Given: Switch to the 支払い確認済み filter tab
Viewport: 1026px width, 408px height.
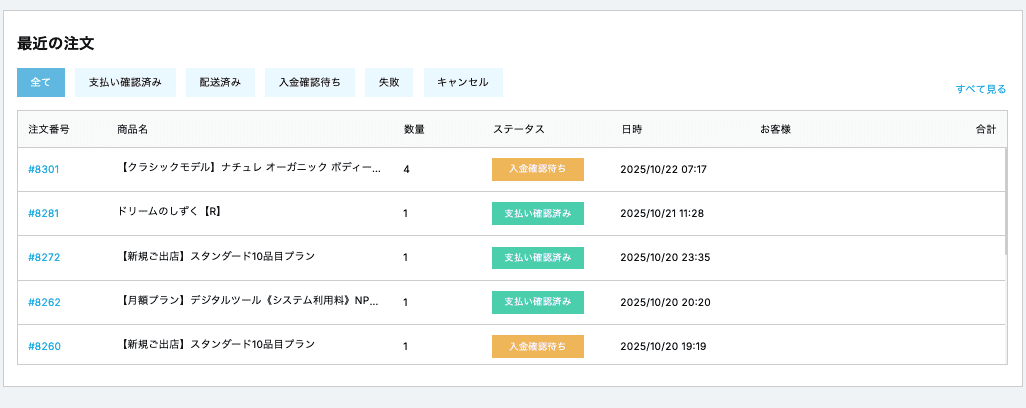Looking at the screenshot, I should tap(125, 82).
